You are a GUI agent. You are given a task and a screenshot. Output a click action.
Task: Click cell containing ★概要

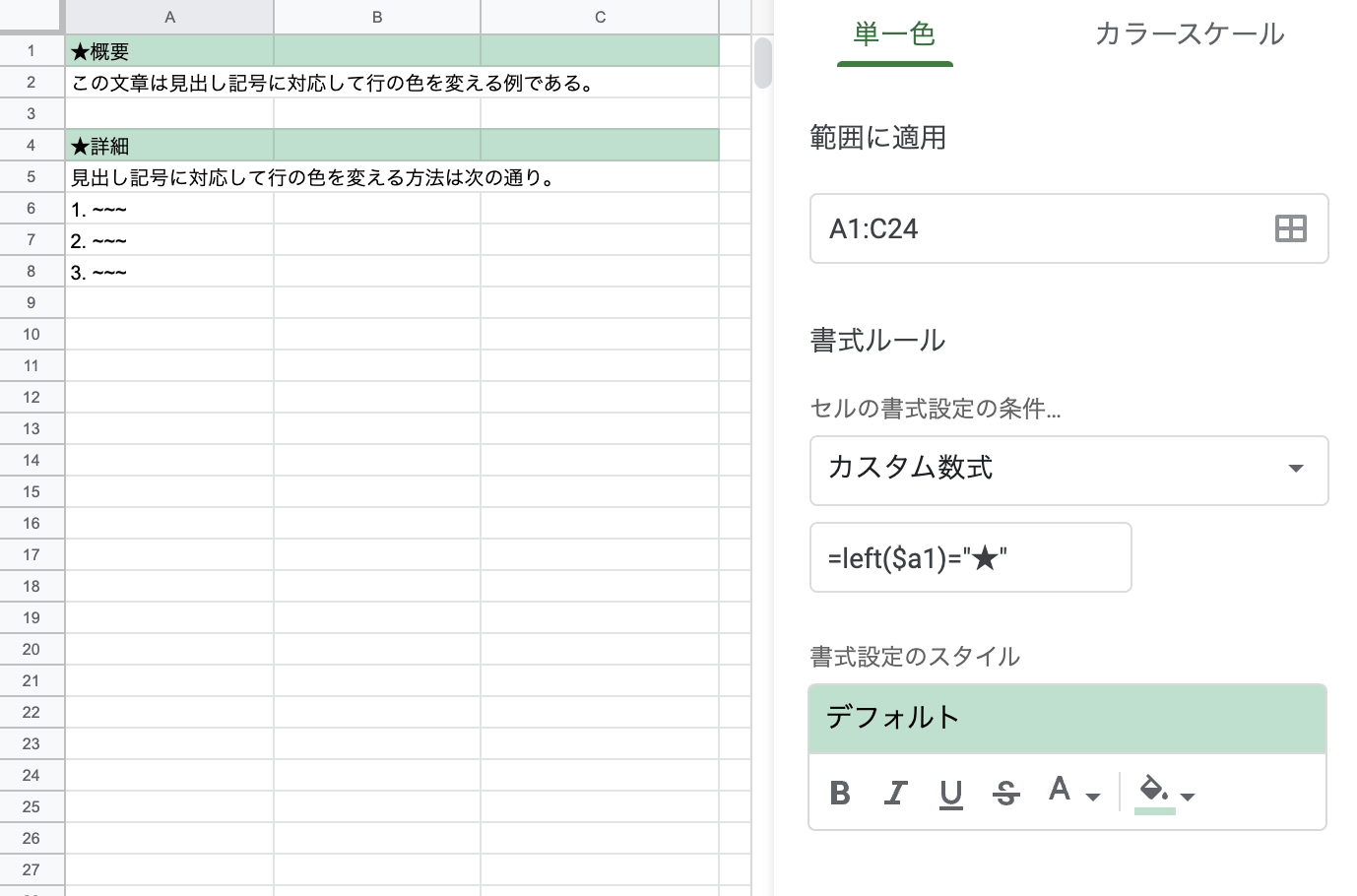click(169, 50)
